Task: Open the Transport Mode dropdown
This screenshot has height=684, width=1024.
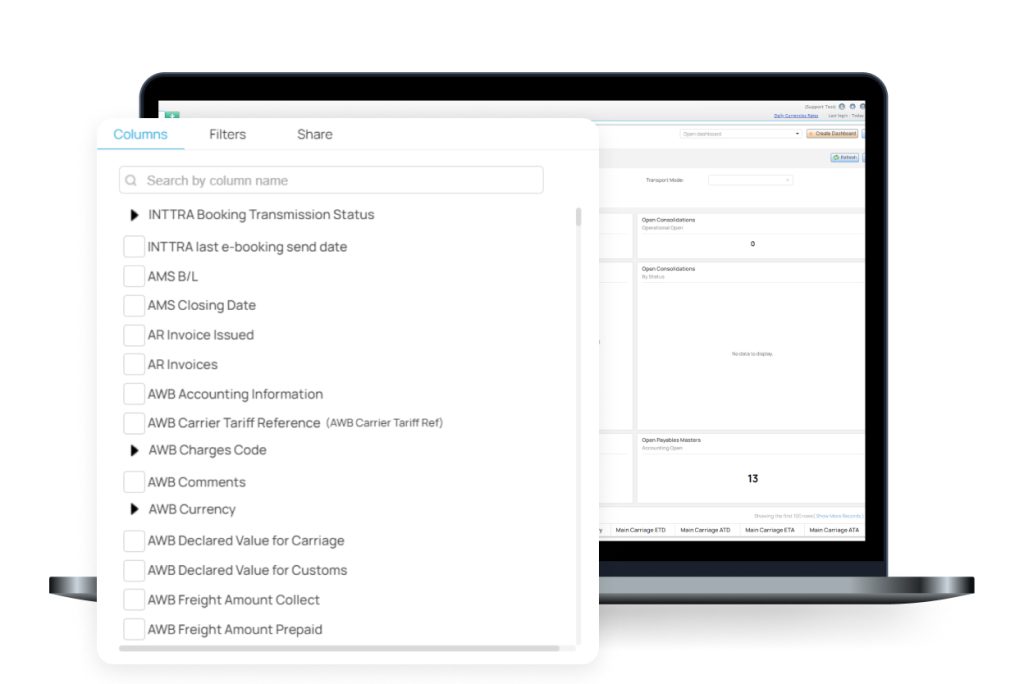Action: (750, 180)
